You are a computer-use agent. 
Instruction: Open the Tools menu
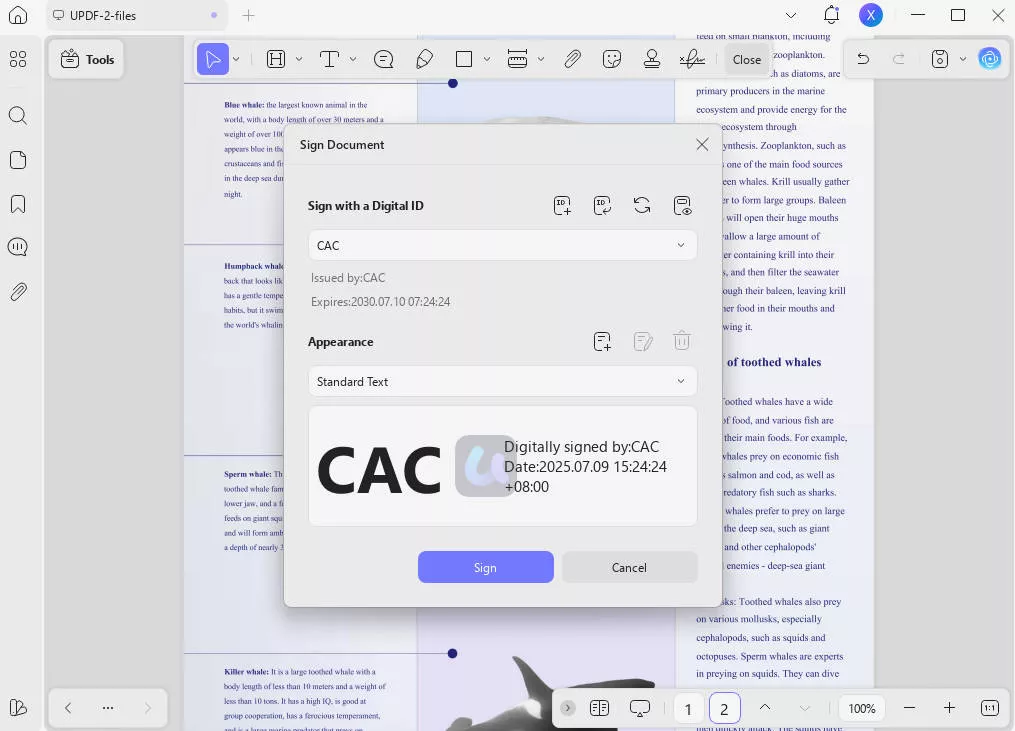point(86,59)
